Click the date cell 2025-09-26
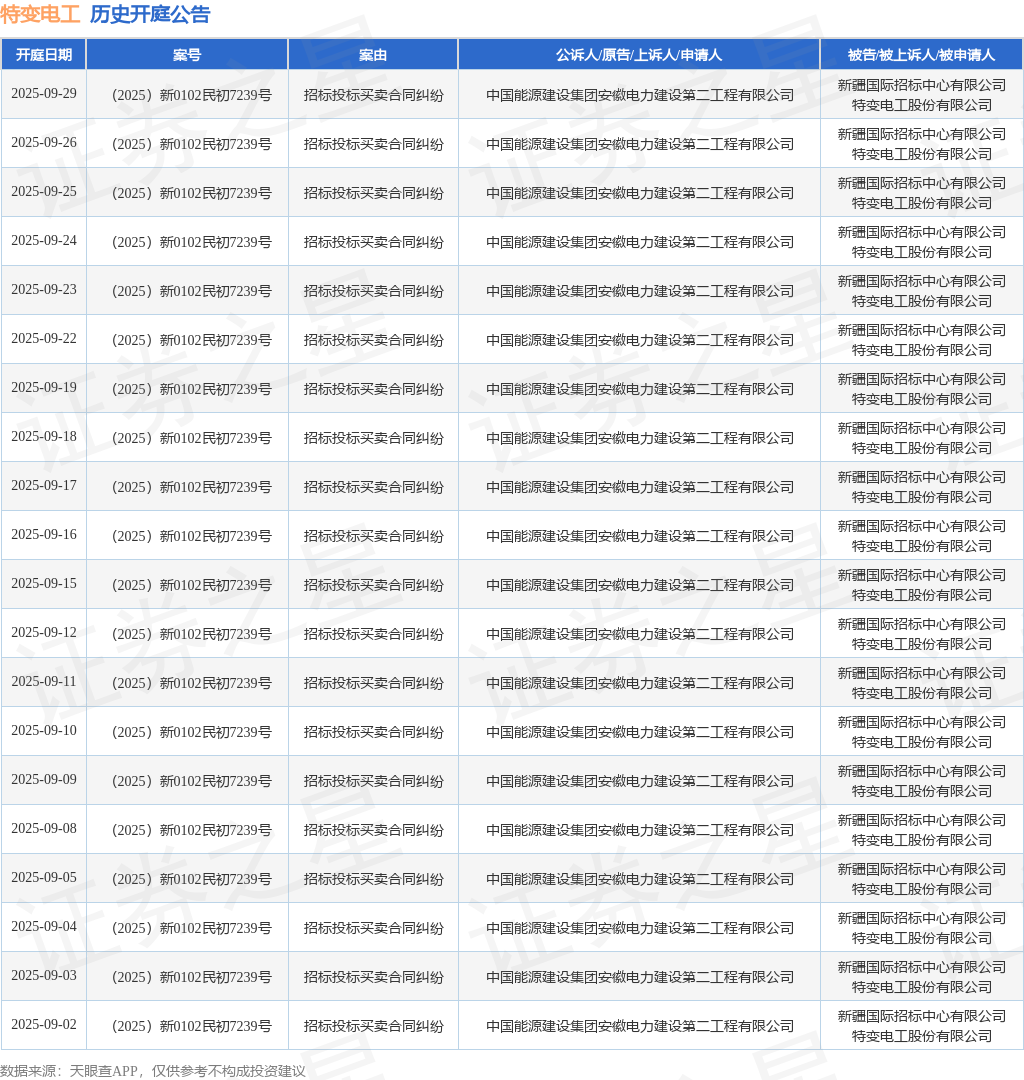The image size is (1024, 1080). point(44,143)
